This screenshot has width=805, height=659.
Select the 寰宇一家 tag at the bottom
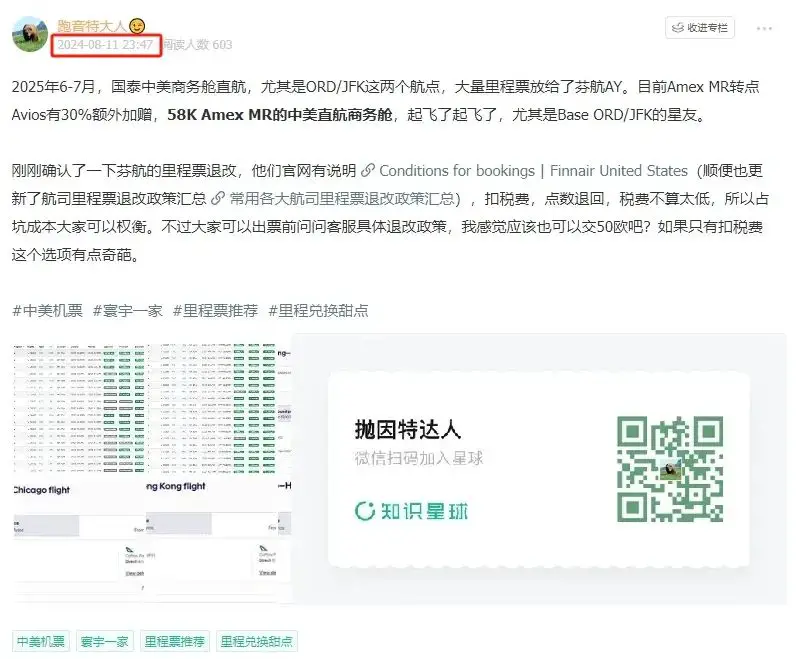pyautogui.click(x=103, y=641)
